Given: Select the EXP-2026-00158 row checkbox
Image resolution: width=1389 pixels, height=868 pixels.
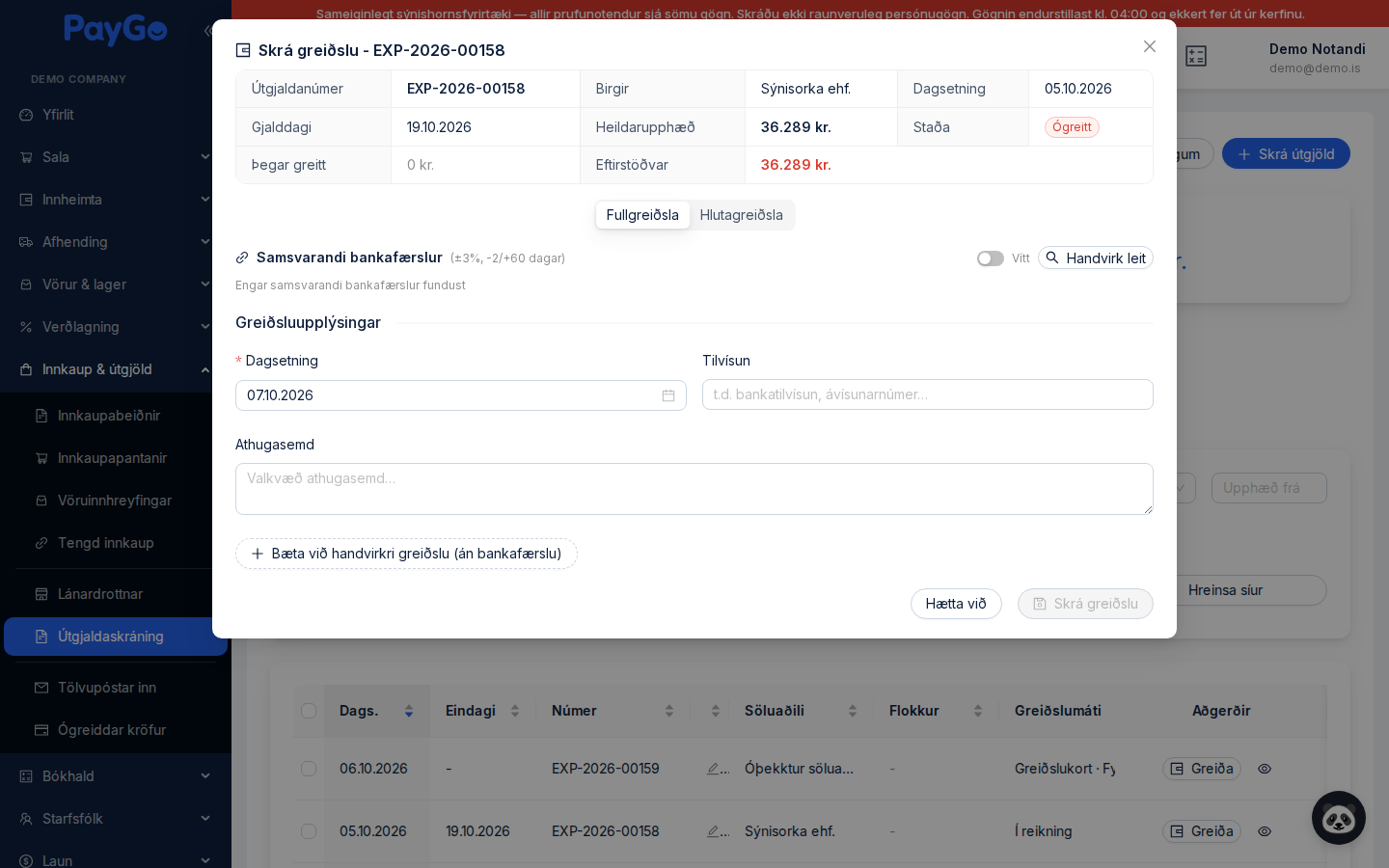Looking at the screenshot, I should click(x=309, y=831).
